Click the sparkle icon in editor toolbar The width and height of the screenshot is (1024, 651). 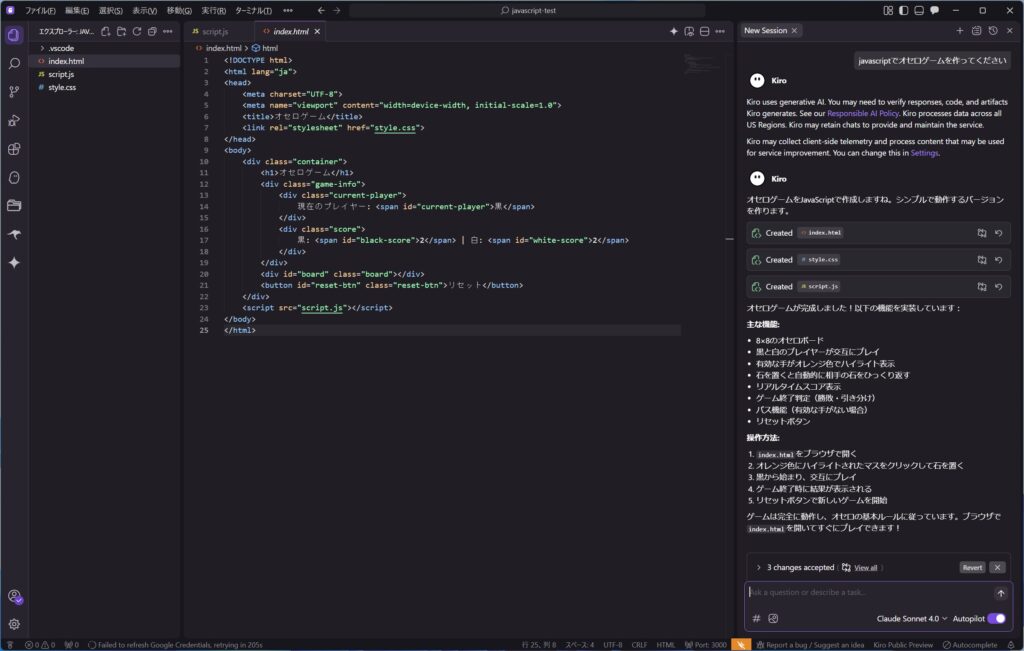673,31
